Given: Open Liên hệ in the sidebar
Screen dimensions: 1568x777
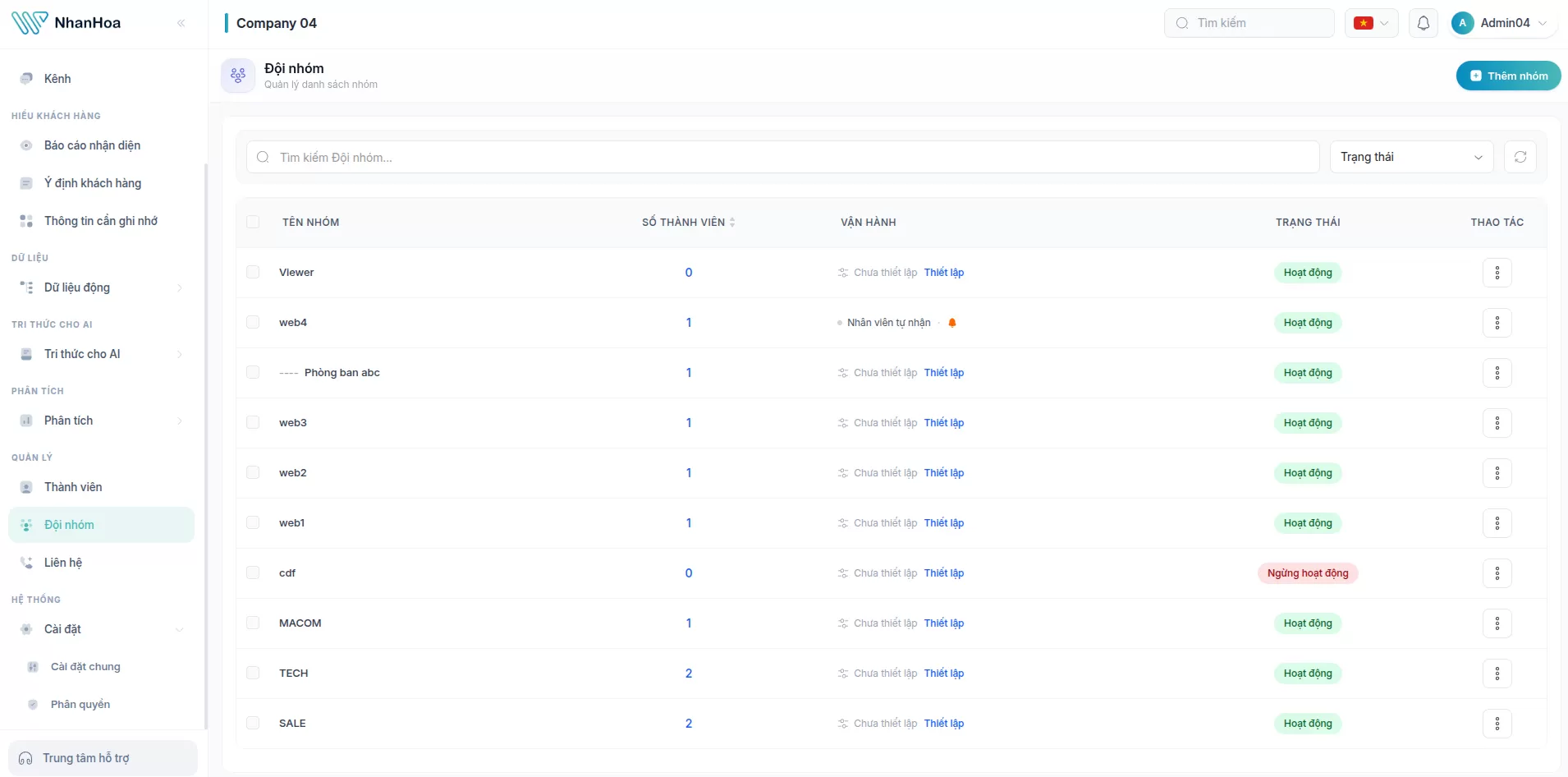Looking at the screenshot, I should tap(101, 563).
